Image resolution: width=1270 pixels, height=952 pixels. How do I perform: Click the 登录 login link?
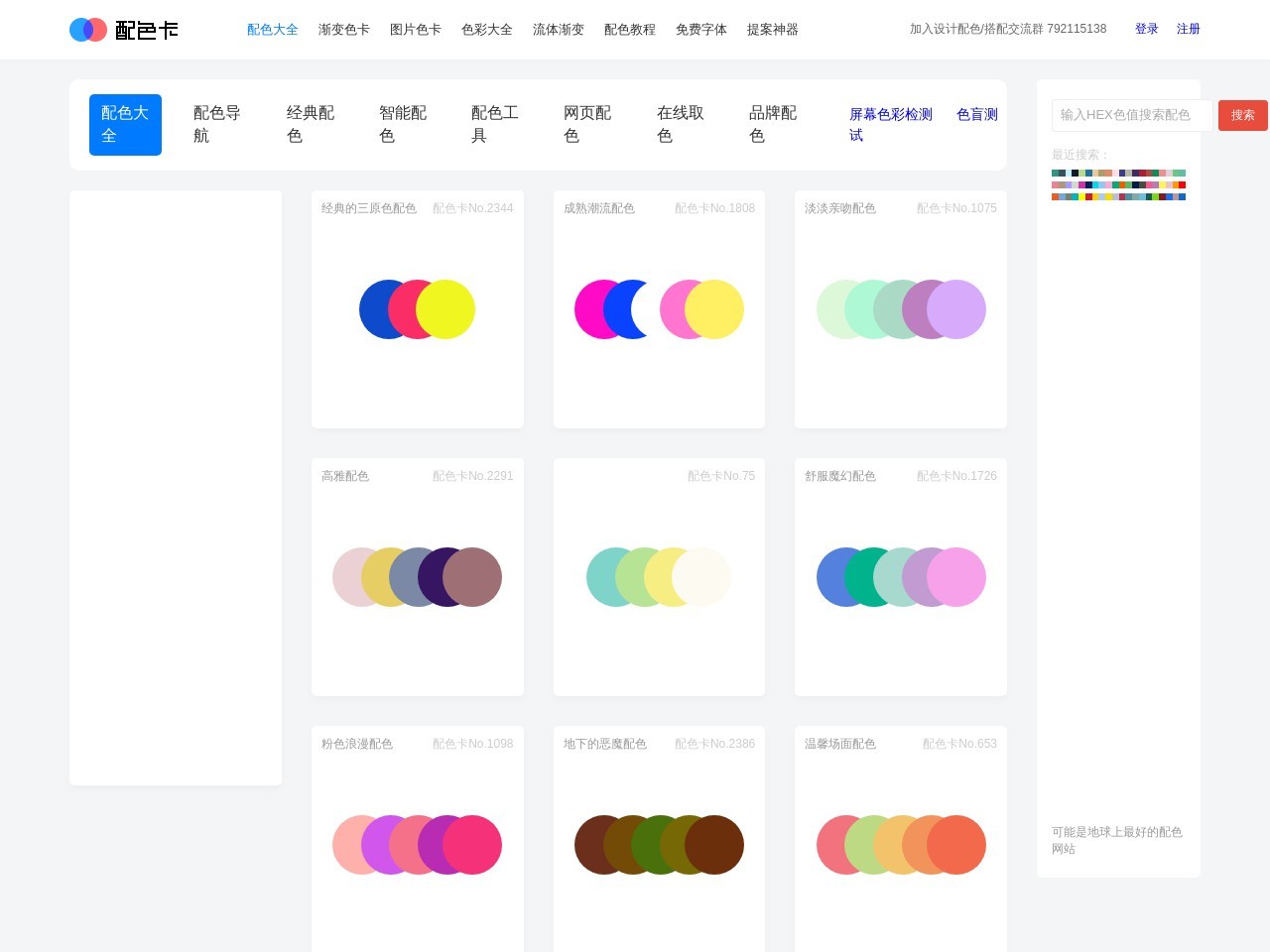click(x=1147, y=29)
